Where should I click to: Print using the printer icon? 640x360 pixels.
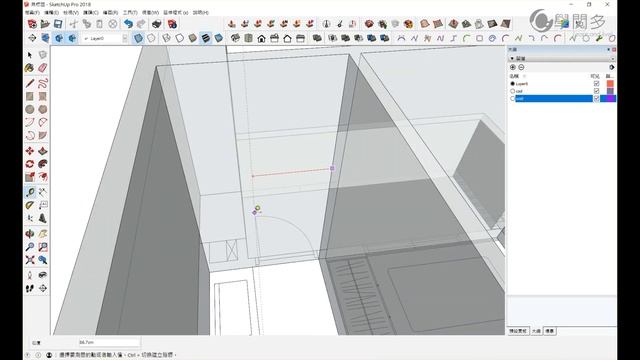(x=156, y=24)
